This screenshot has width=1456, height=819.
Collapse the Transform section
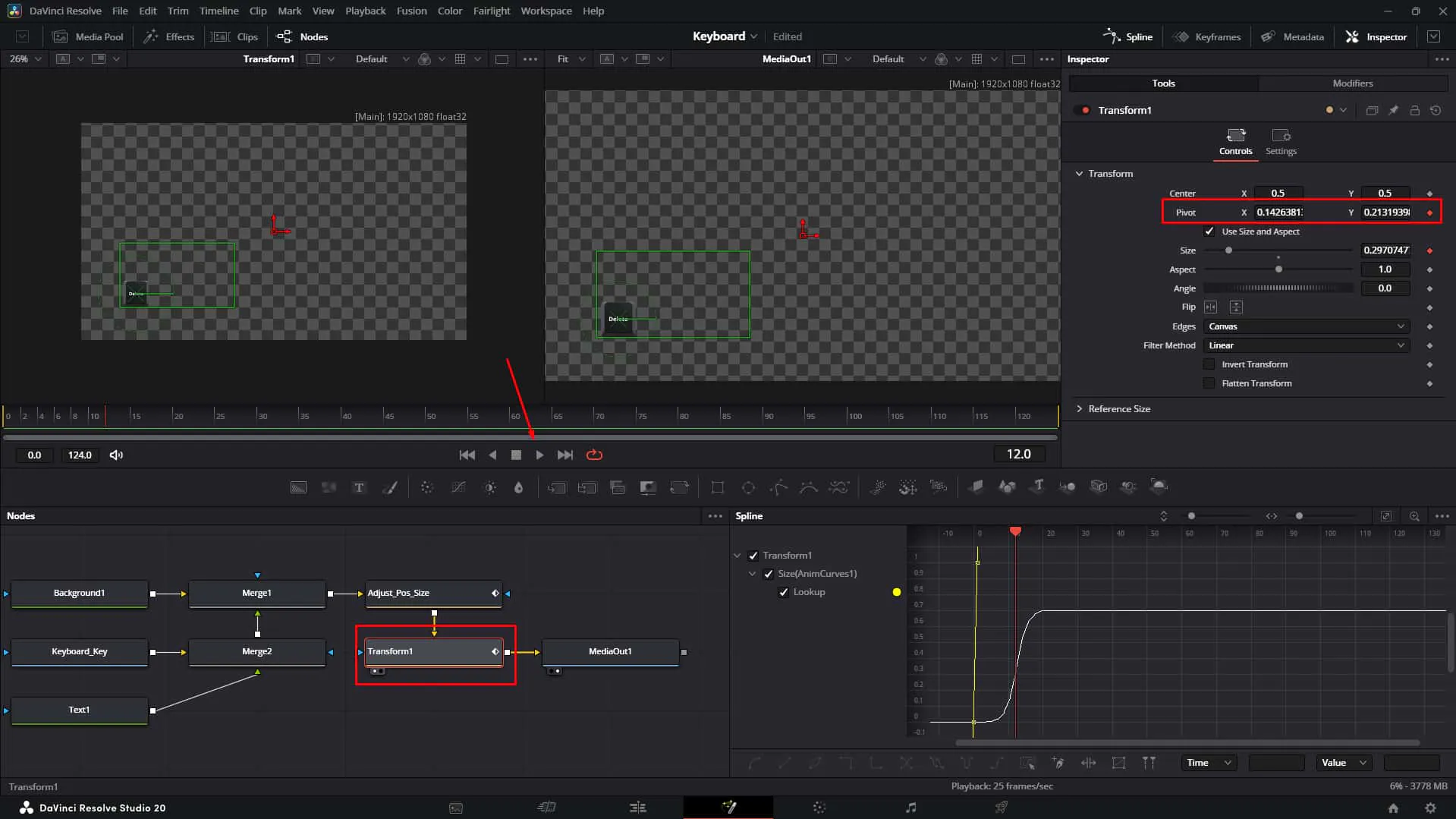tap(1079, 174)
